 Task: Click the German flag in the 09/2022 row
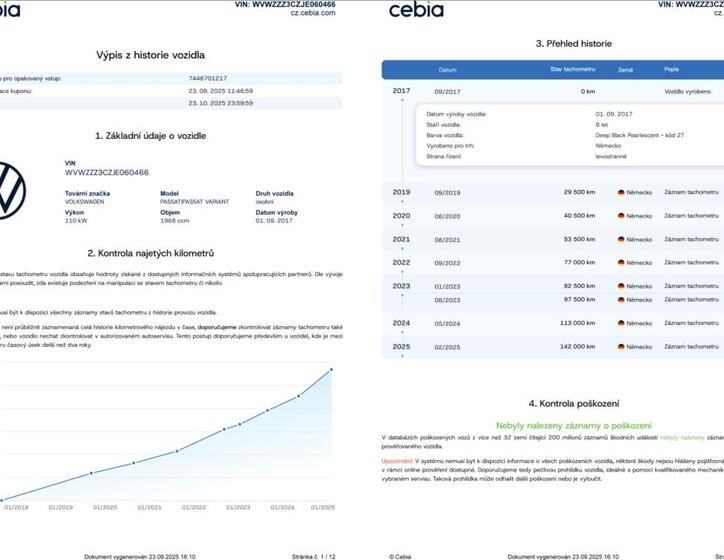pyautogui.click(x=621, y=262)
